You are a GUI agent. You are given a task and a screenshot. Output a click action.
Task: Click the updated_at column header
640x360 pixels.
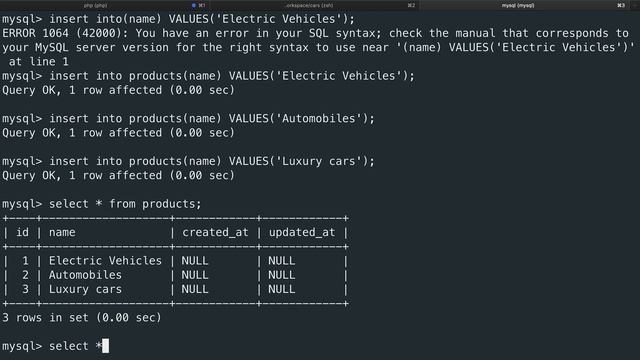[x=302, y=232]
